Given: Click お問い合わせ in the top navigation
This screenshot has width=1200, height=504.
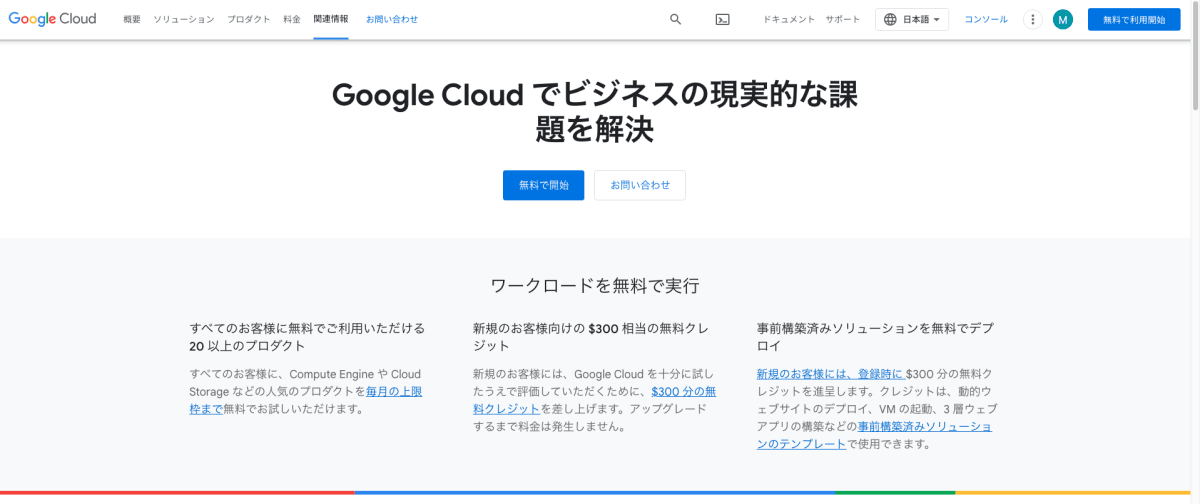Looking at the screenshot, I should pos(392,19).
